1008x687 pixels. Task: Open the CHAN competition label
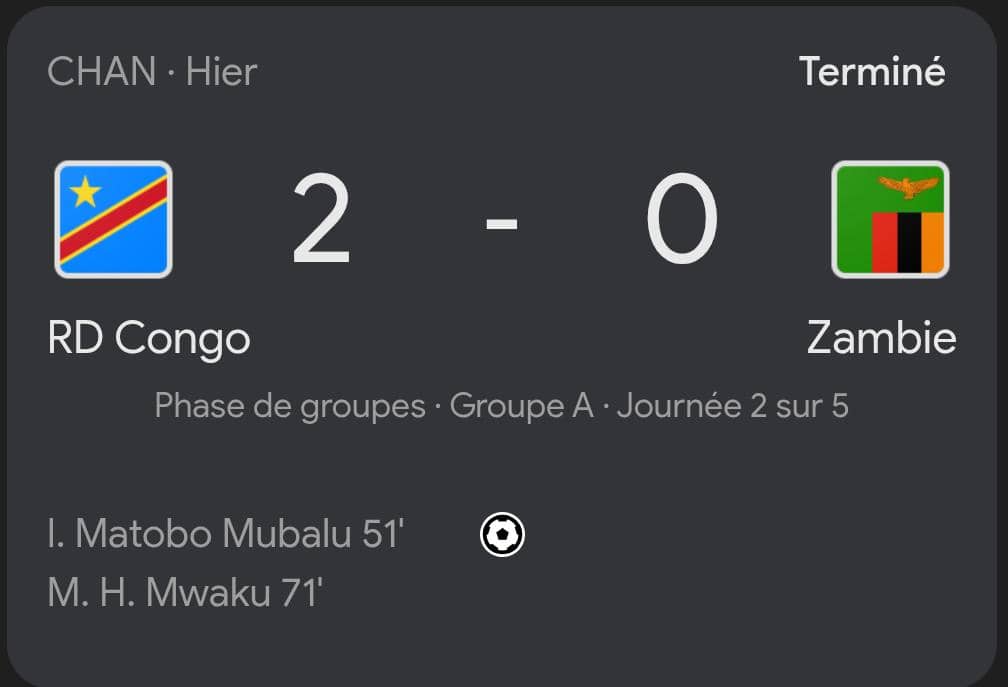[101, 72]
